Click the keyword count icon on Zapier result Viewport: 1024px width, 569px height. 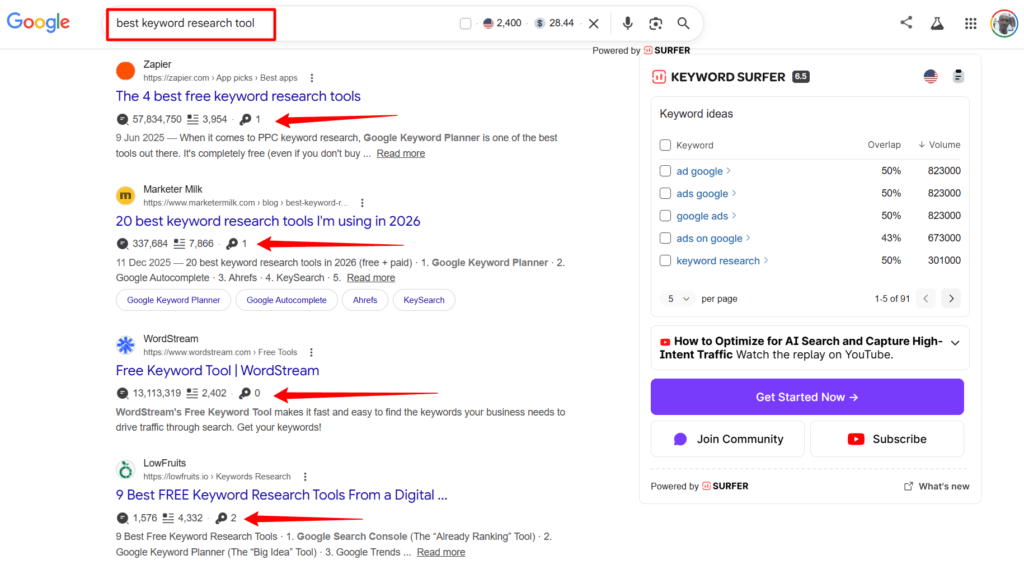(246, 120)
